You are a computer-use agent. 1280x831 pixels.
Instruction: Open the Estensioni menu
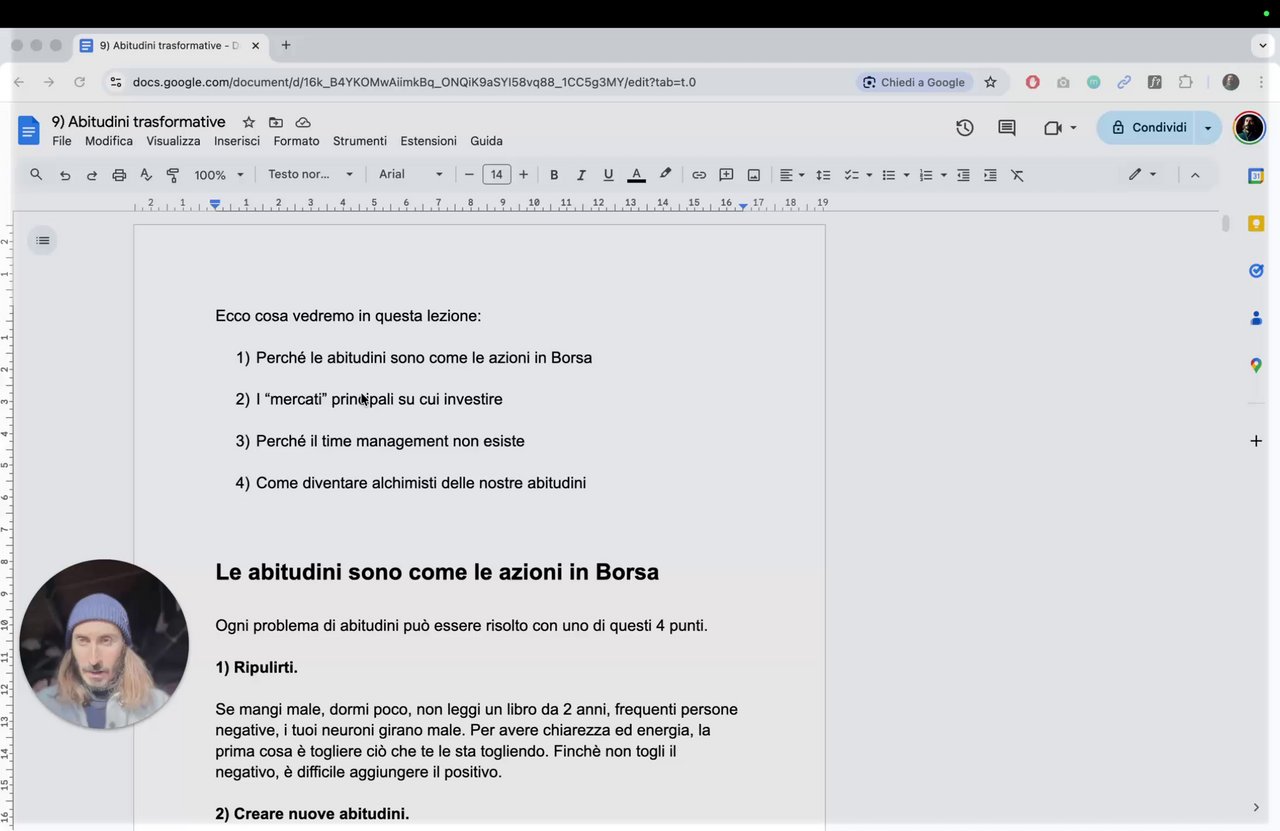[x=428, y=141]
